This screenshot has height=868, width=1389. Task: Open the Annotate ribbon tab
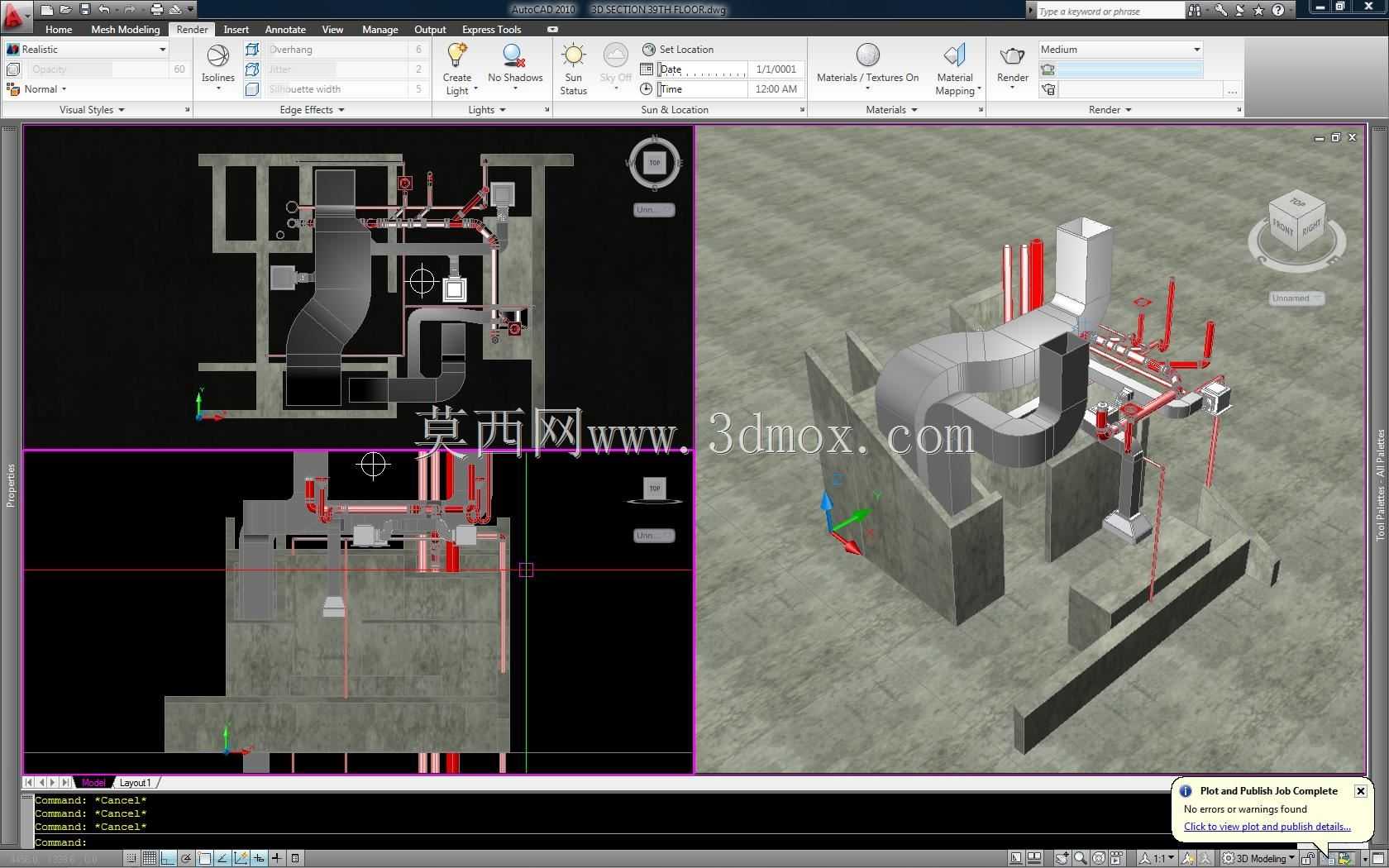coord(285,29)
